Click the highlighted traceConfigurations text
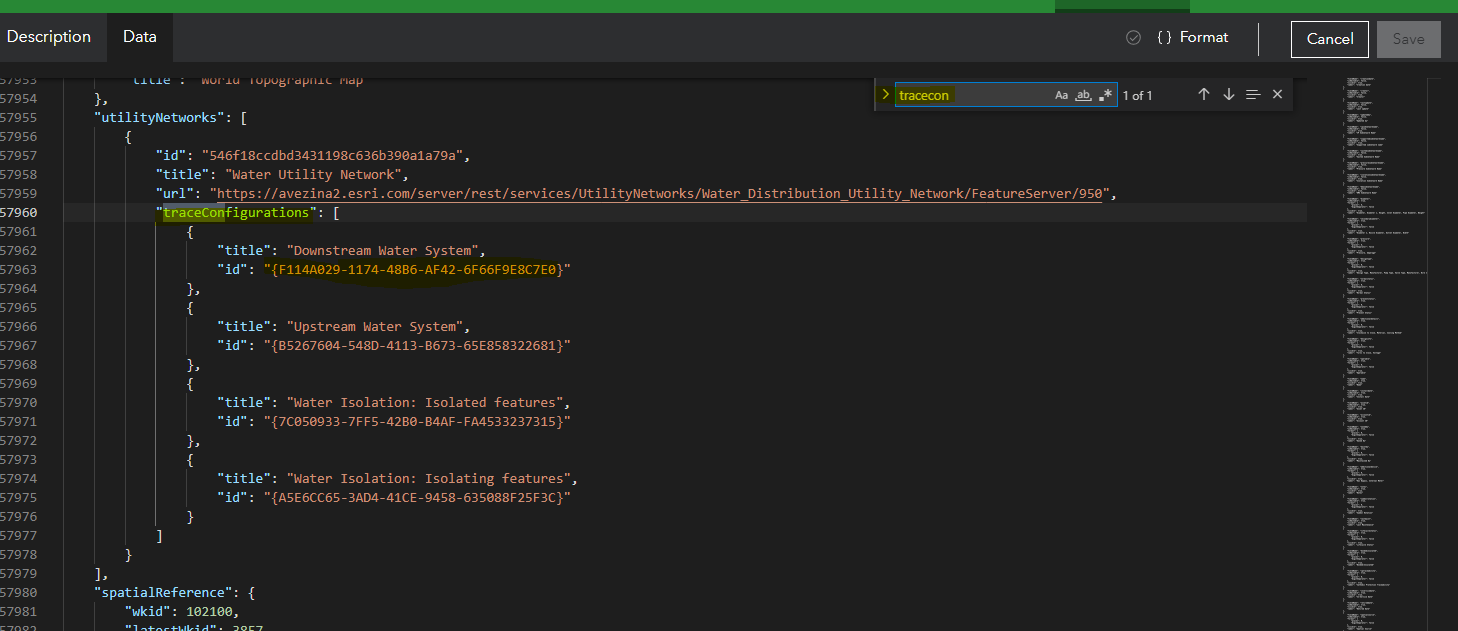Image resolution: width=1458 pixels, height=631 pixels. [235, 212]
